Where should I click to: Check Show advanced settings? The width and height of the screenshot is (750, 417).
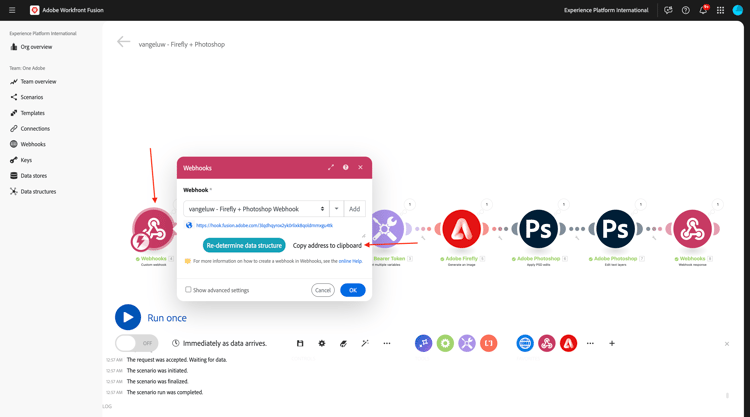point(188,290)
